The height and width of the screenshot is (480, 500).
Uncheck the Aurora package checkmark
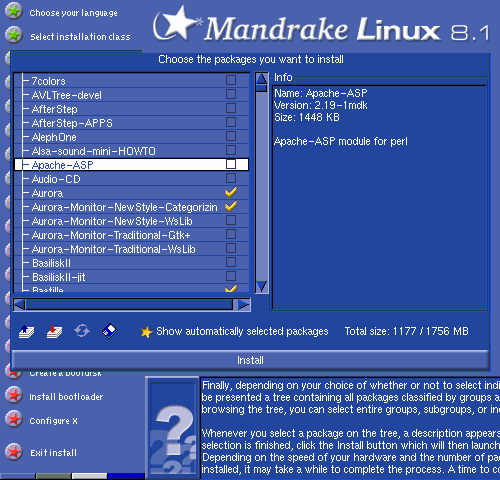(x=231, y=192)
